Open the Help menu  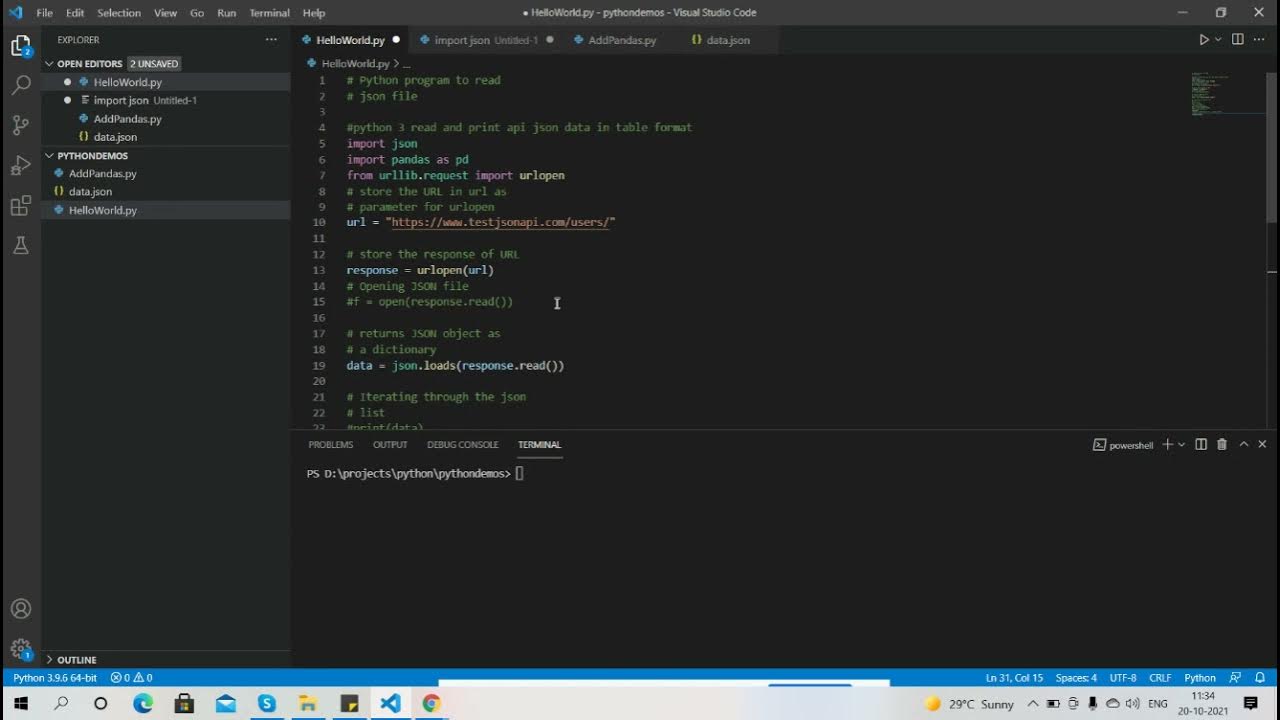click(314, 13)
